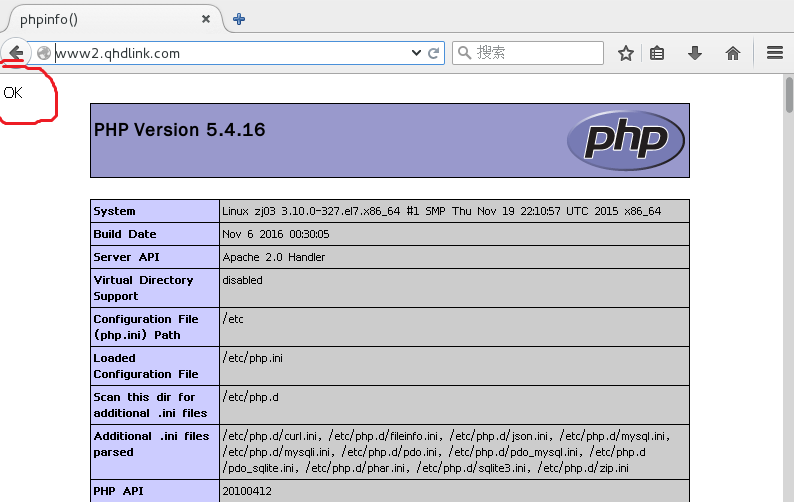This screenshot has height=502, width=794.
Task: Click the System row label
Action: tap(114, 211)
